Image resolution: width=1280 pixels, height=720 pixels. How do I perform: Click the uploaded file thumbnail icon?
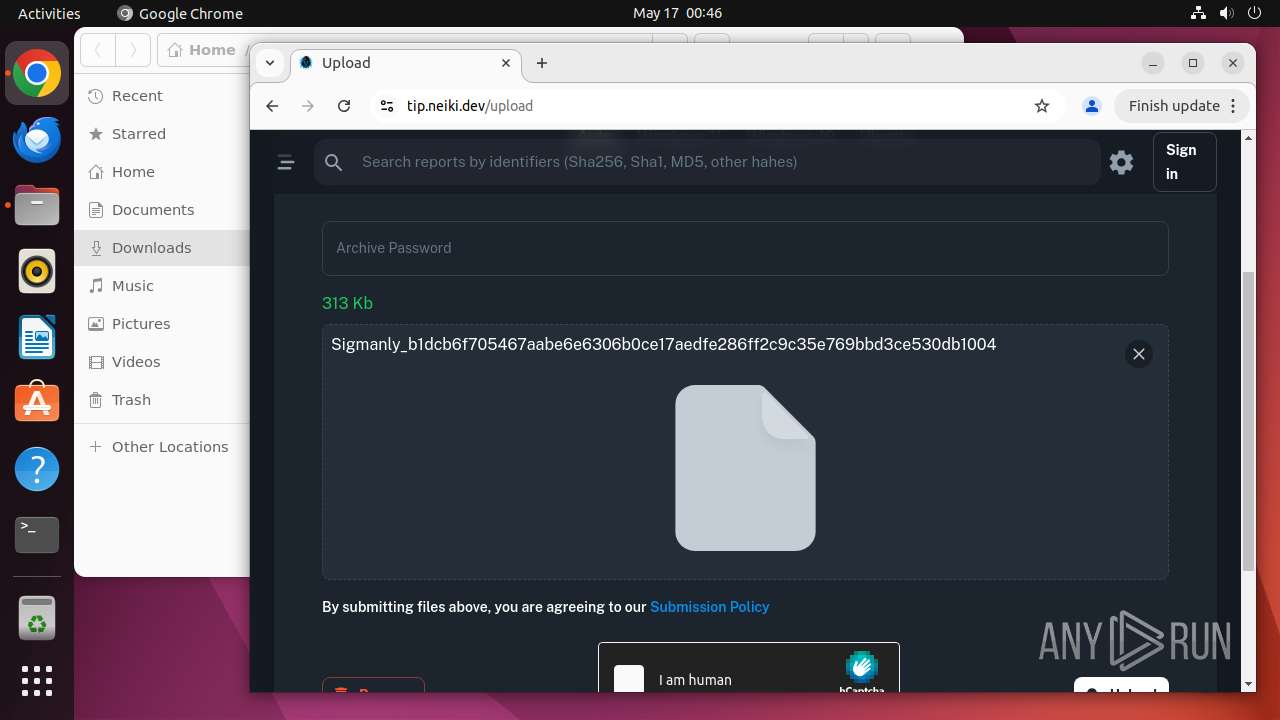tap(745, 468)
